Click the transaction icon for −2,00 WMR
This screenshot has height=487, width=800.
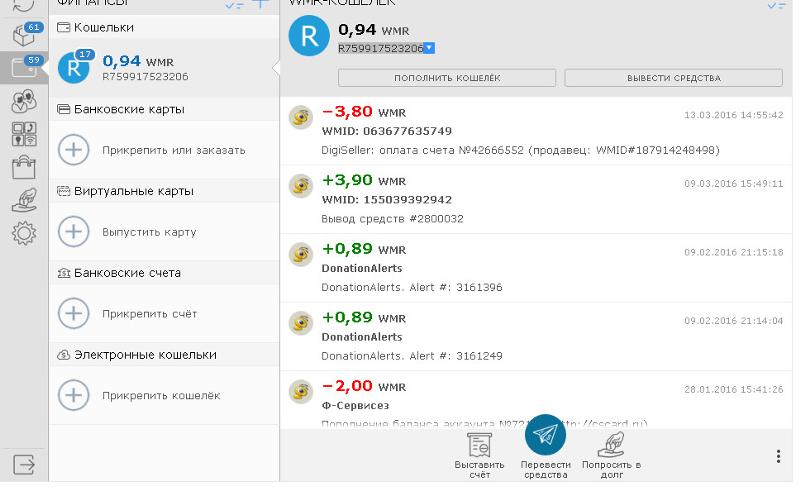pos(301,392)
